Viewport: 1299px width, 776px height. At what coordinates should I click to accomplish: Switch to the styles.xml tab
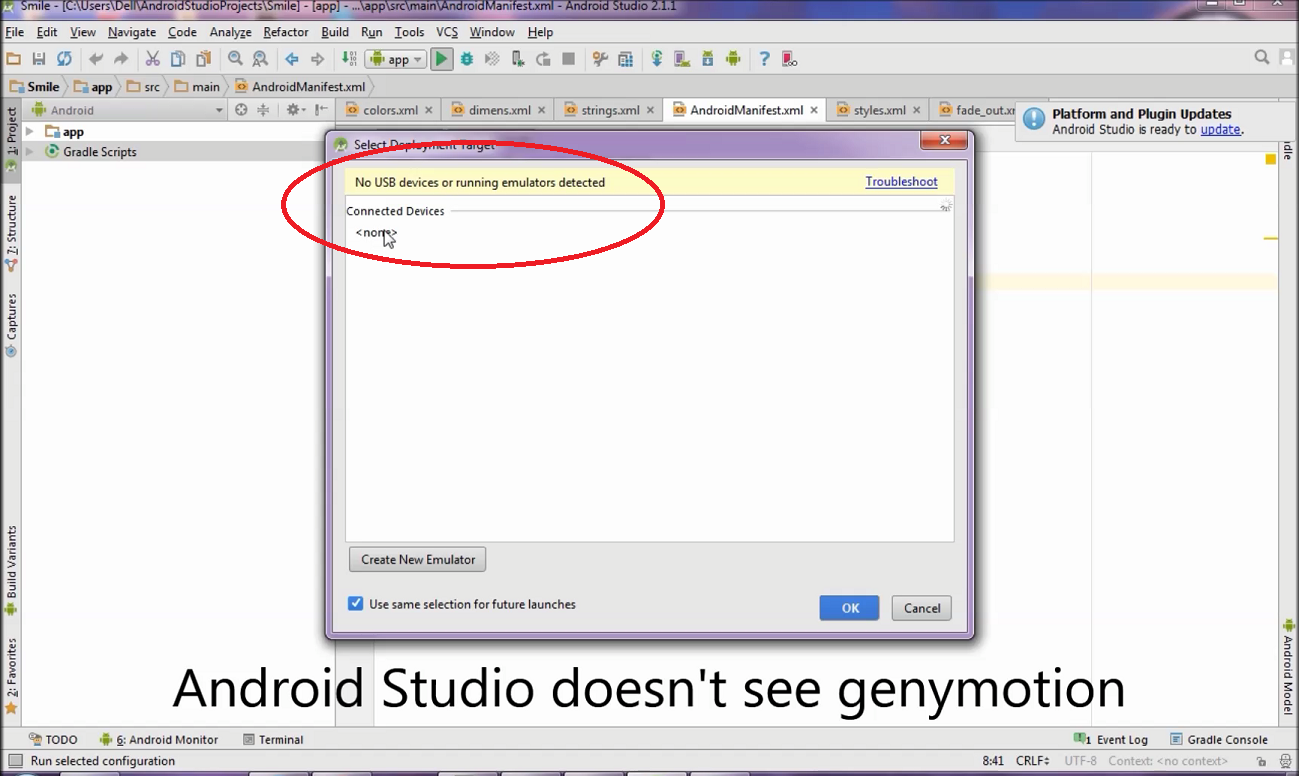(879, 110)
